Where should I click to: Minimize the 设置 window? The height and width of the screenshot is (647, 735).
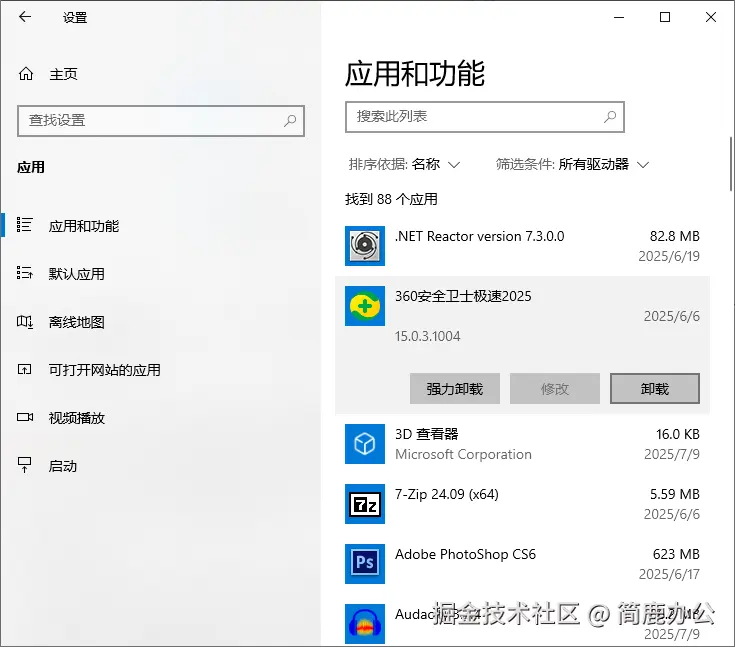619,17
